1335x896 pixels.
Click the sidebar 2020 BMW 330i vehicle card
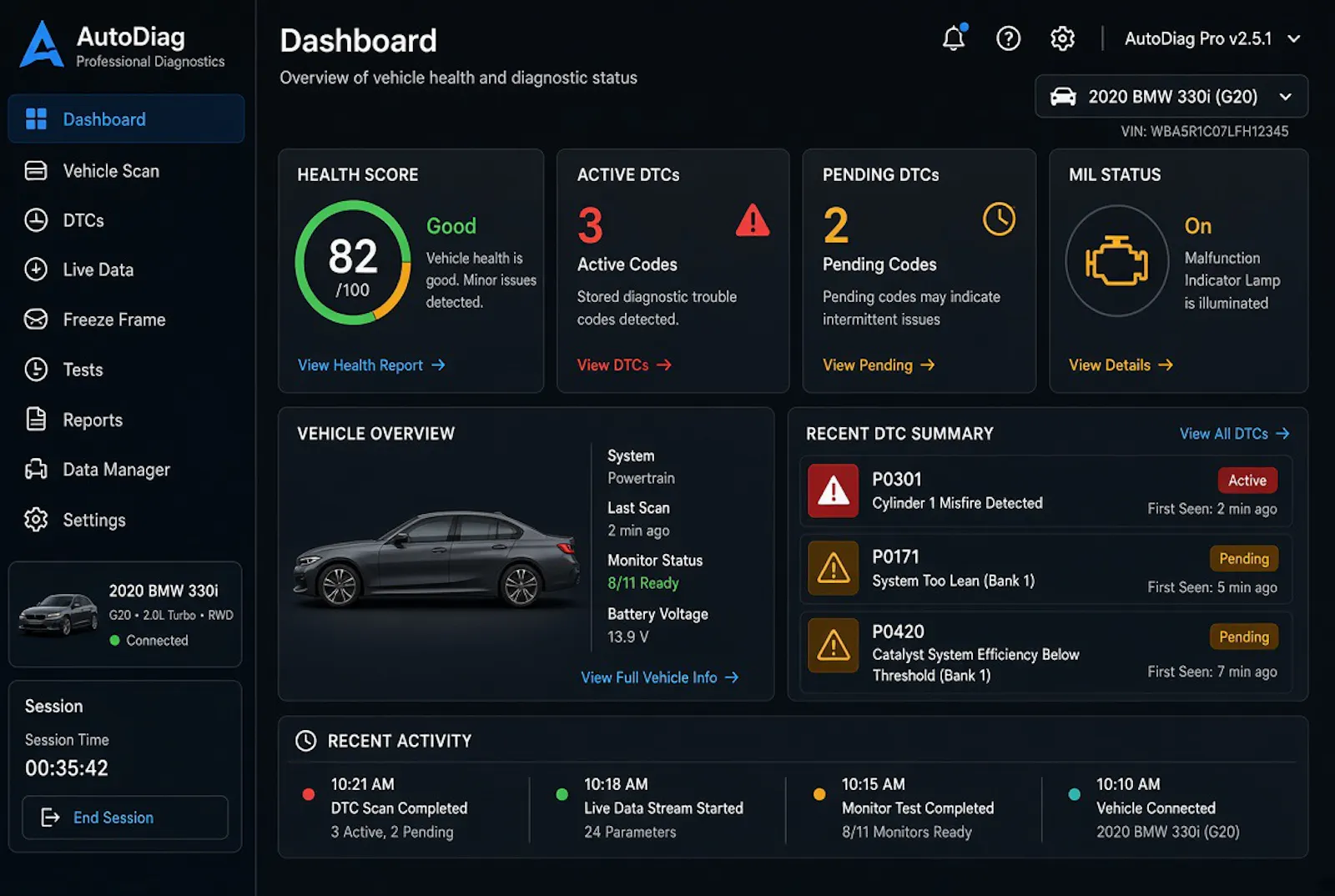click(x=125, y=614)
